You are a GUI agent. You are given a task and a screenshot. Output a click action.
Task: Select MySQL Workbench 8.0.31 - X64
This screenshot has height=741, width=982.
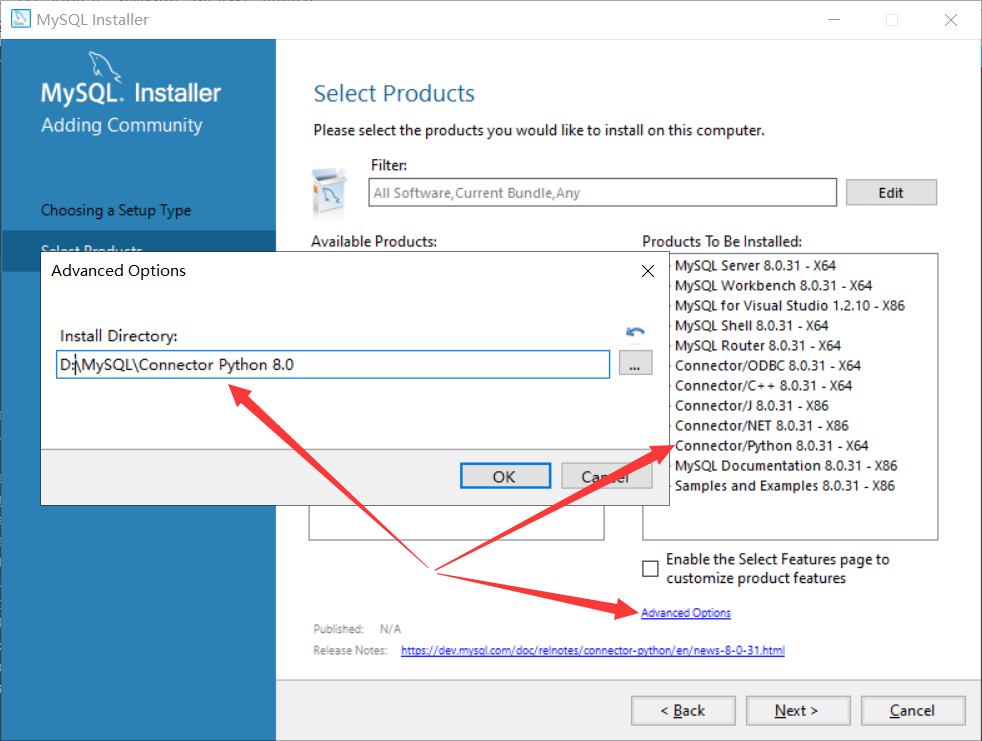click(x=773, y=286)
